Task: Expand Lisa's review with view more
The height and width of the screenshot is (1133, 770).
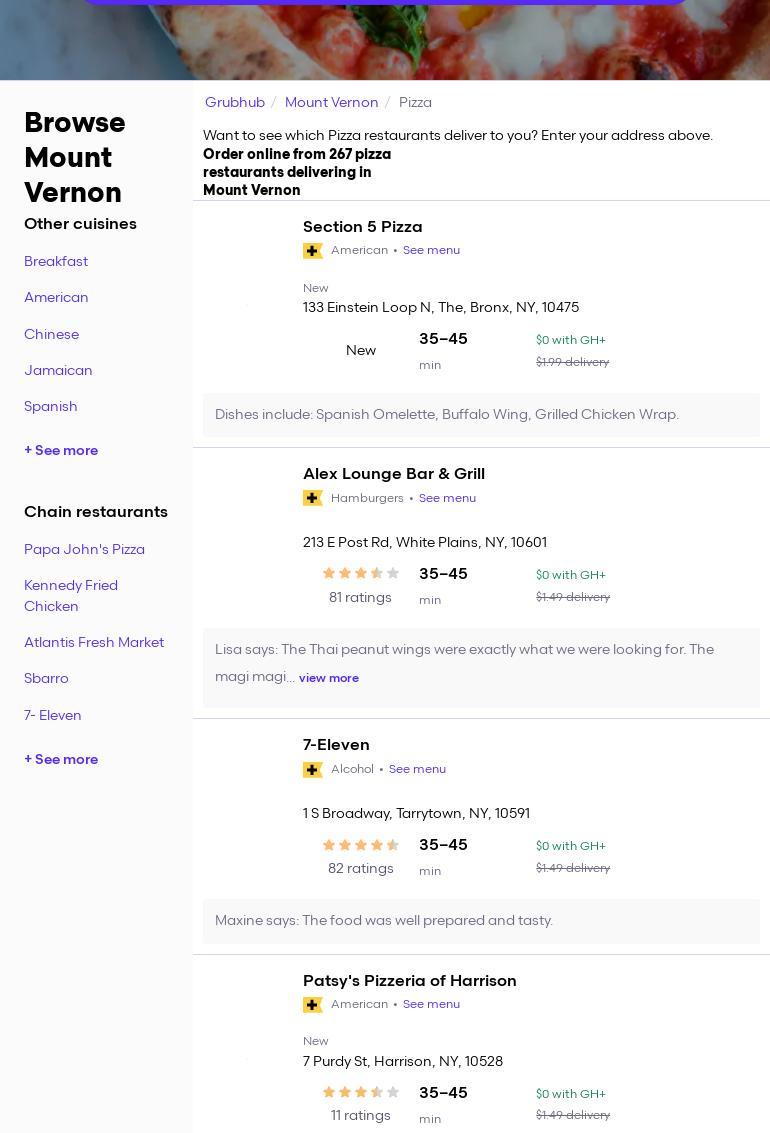Action: click(x=328, y=678)
